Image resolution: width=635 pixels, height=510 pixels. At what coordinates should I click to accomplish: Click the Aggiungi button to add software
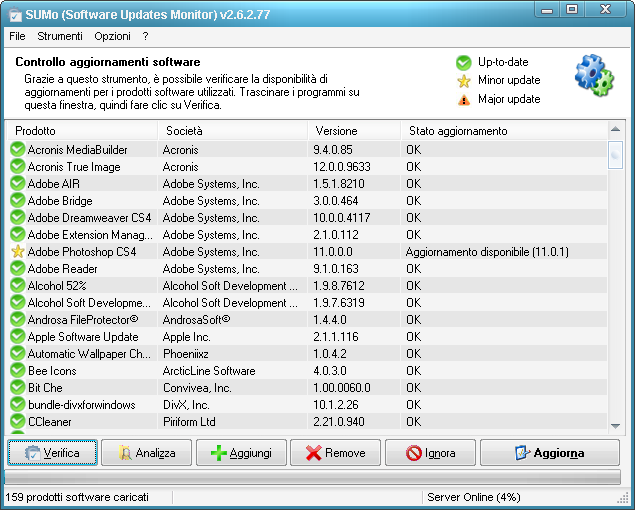[x=240, y=453]
